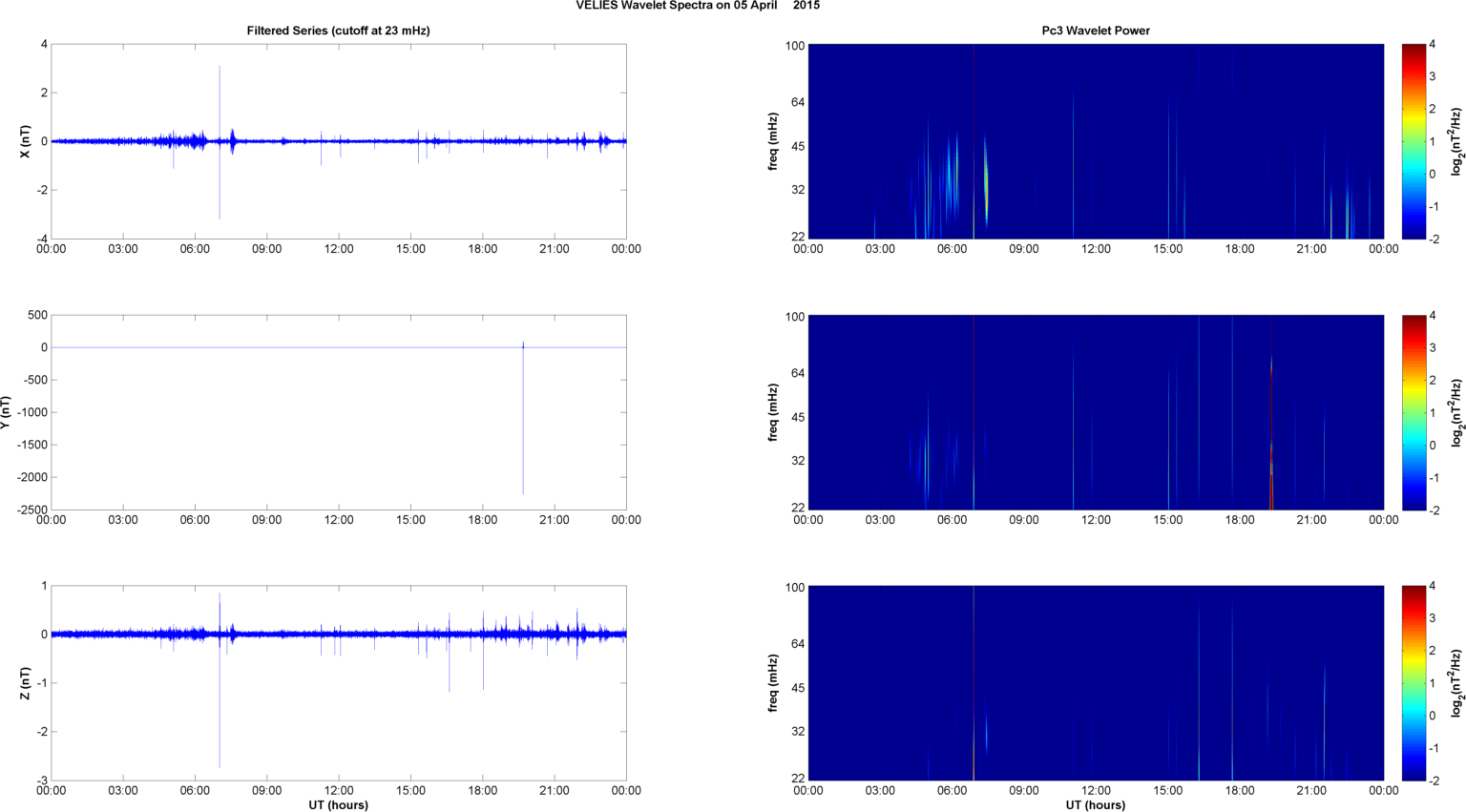This screenshot has height=812, width=1466.
Task: Click the '-2000' tick on the Y plot axis
Action: [32, 477]
